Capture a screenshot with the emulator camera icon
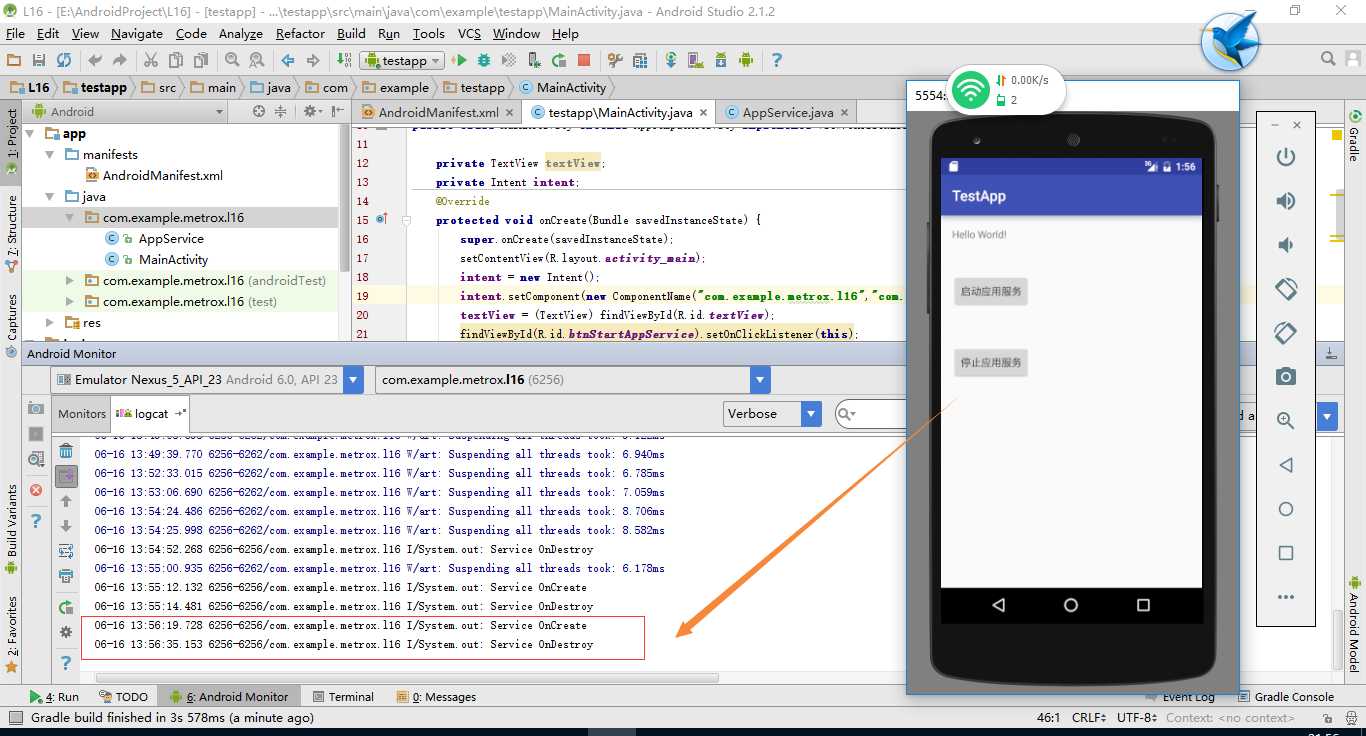1366x736 pixels. 1286,377
